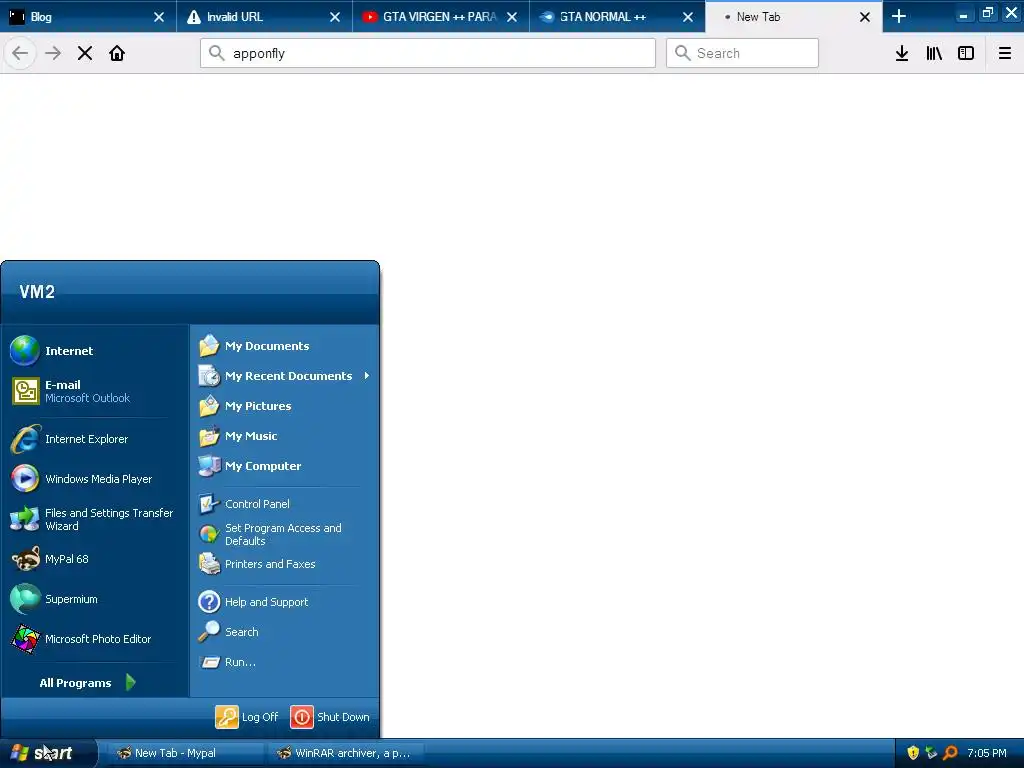Open My Pictures folder
The image size is (1024, 768).
(x=284, y=406)
